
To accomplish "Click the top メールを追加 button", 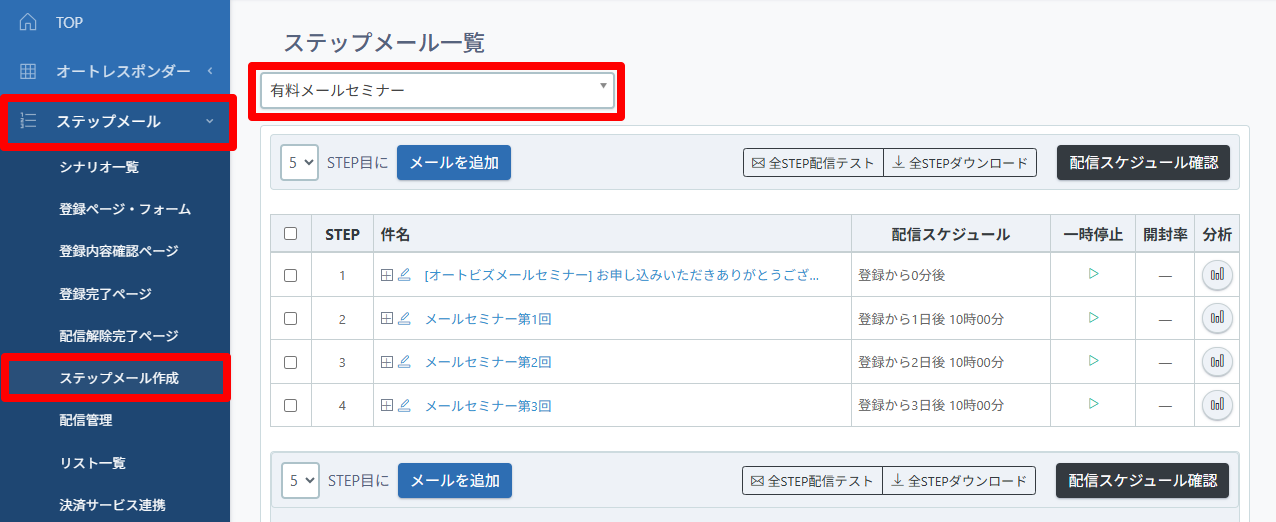I will [454, 162].
